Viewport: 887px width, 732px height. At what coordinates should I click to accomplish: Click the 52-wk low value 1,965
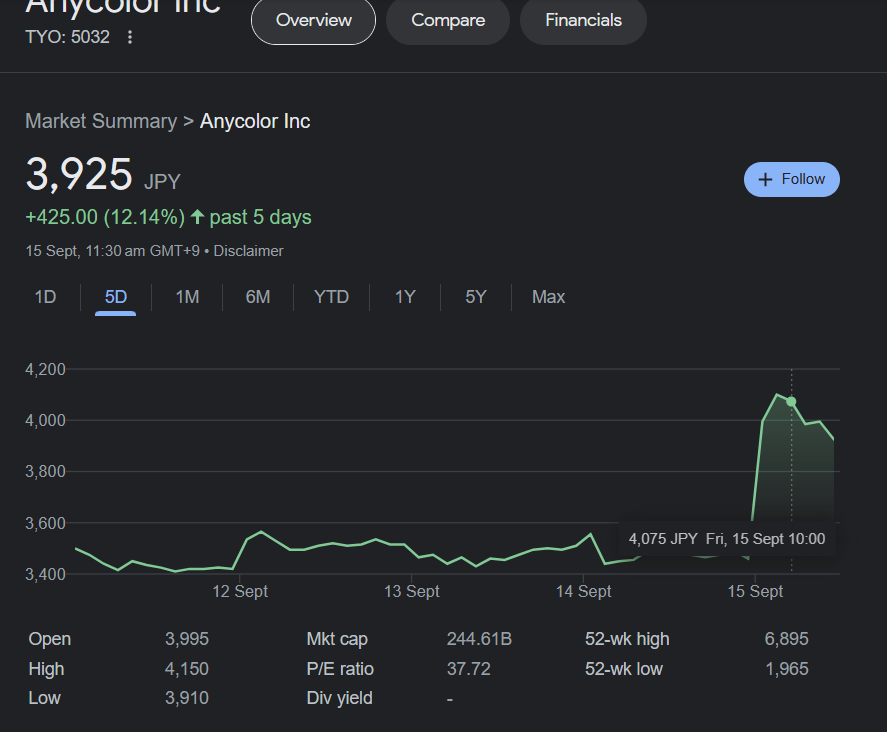[x=786, y=669]
